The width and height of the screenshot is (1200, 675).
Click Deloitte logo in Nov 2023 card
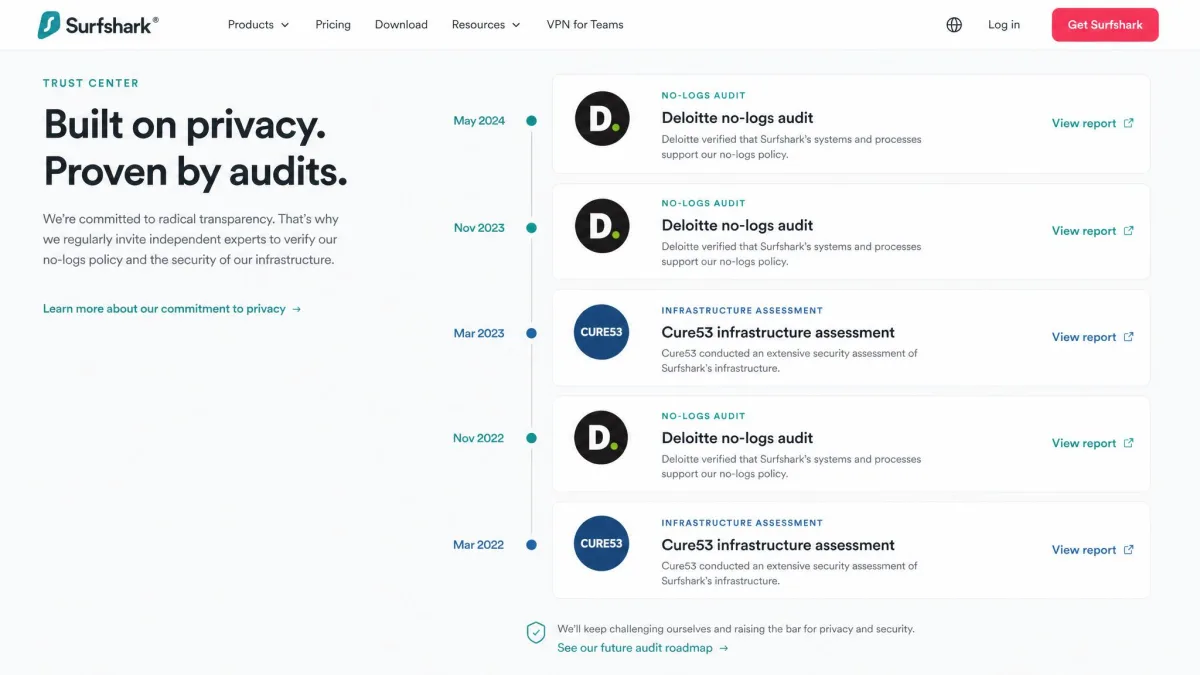click(602, 226)
